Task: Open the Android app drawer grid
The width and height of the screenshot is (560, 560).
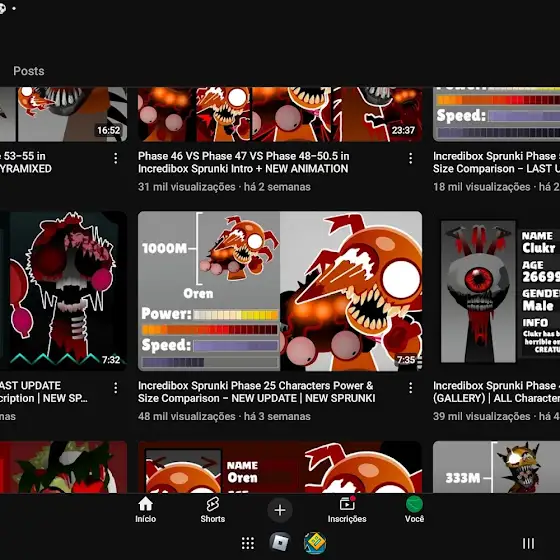Action: point(248,543)
